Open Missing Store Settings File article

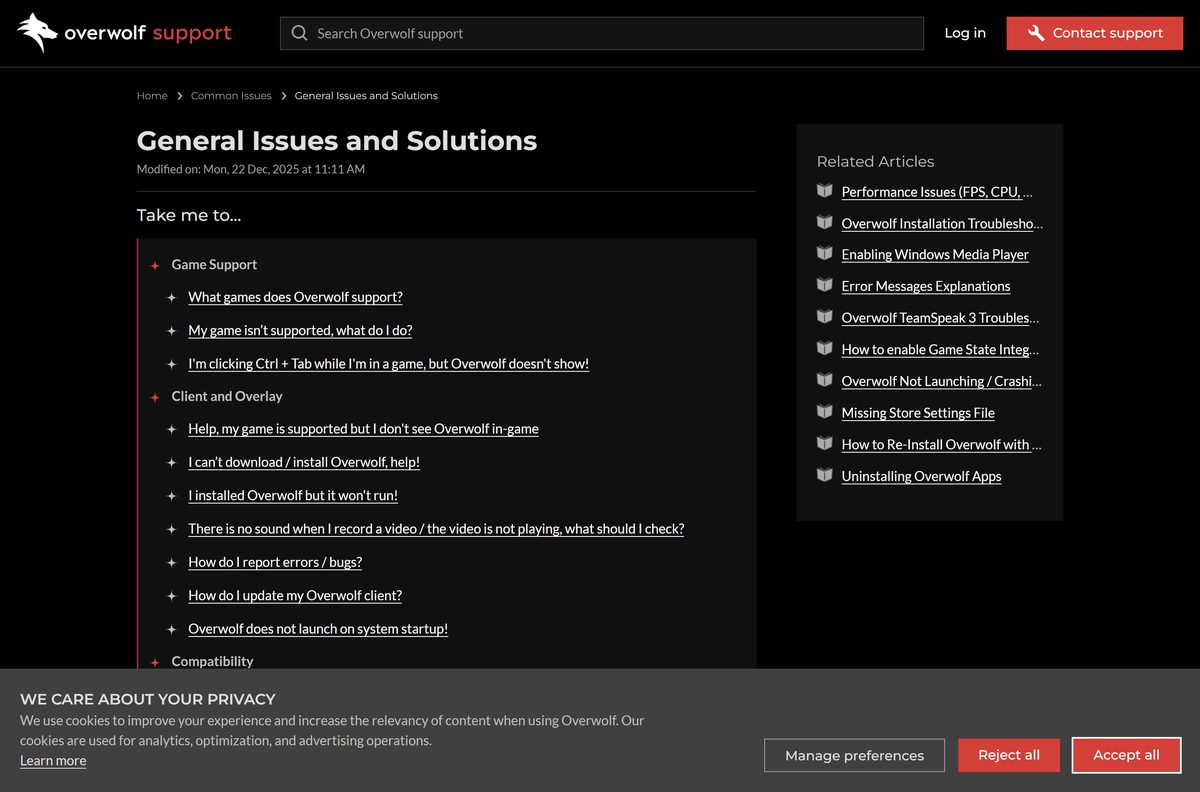(918, 413)
